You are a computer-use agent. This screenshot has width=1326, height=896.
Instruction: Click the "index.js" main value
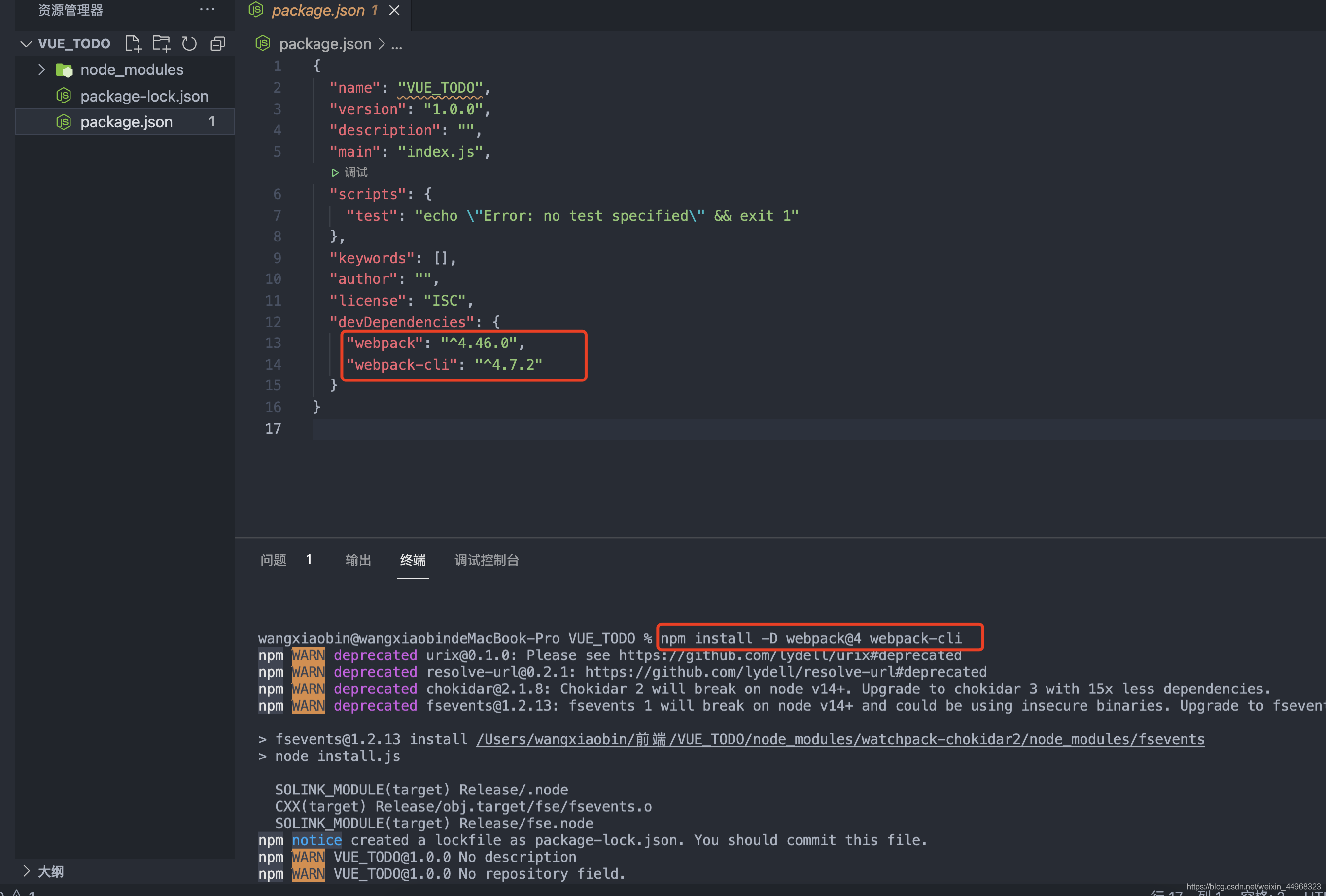pos(440,152)
